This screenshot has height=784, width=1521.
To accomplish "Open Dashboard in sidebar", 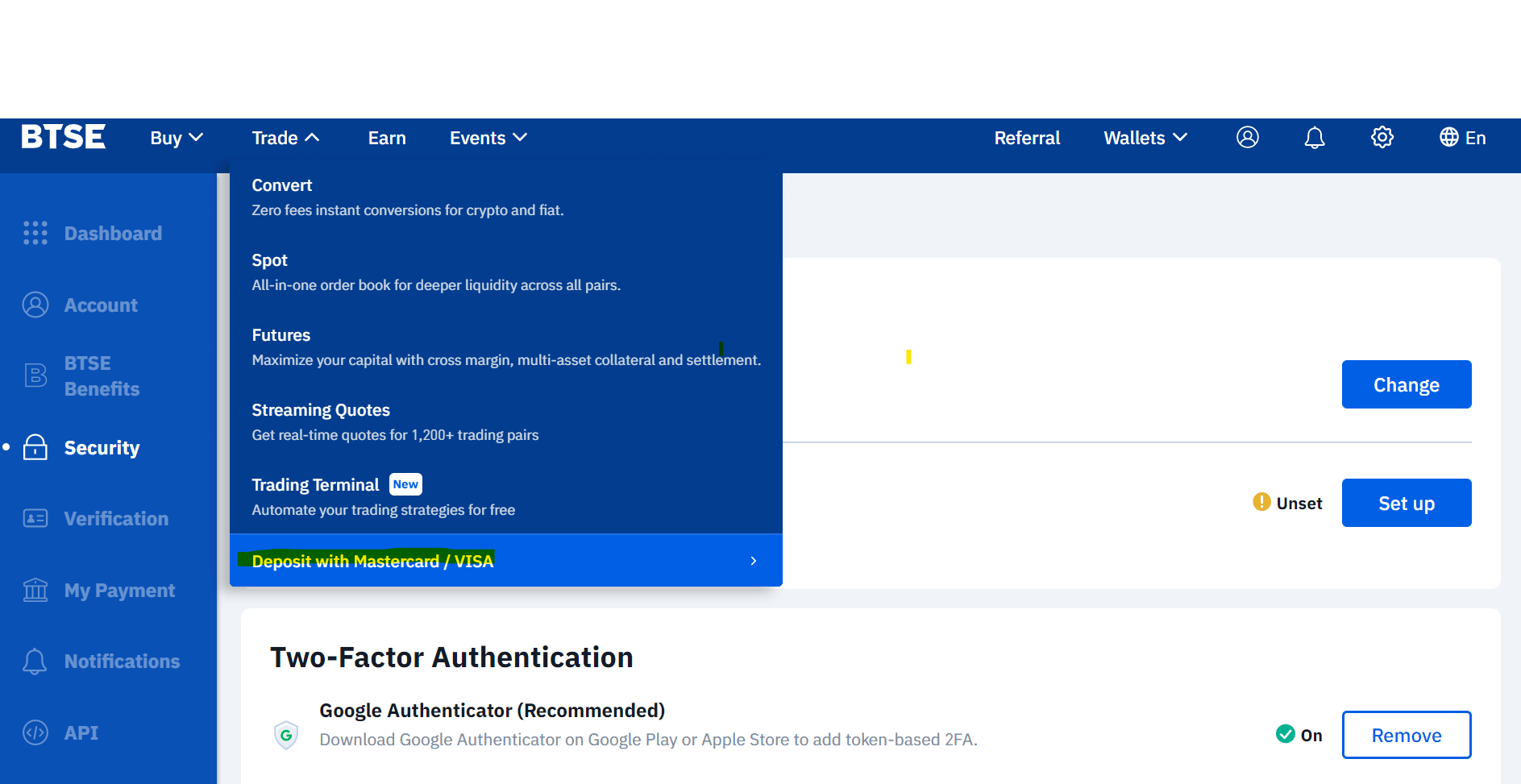I will click(113, 234).
